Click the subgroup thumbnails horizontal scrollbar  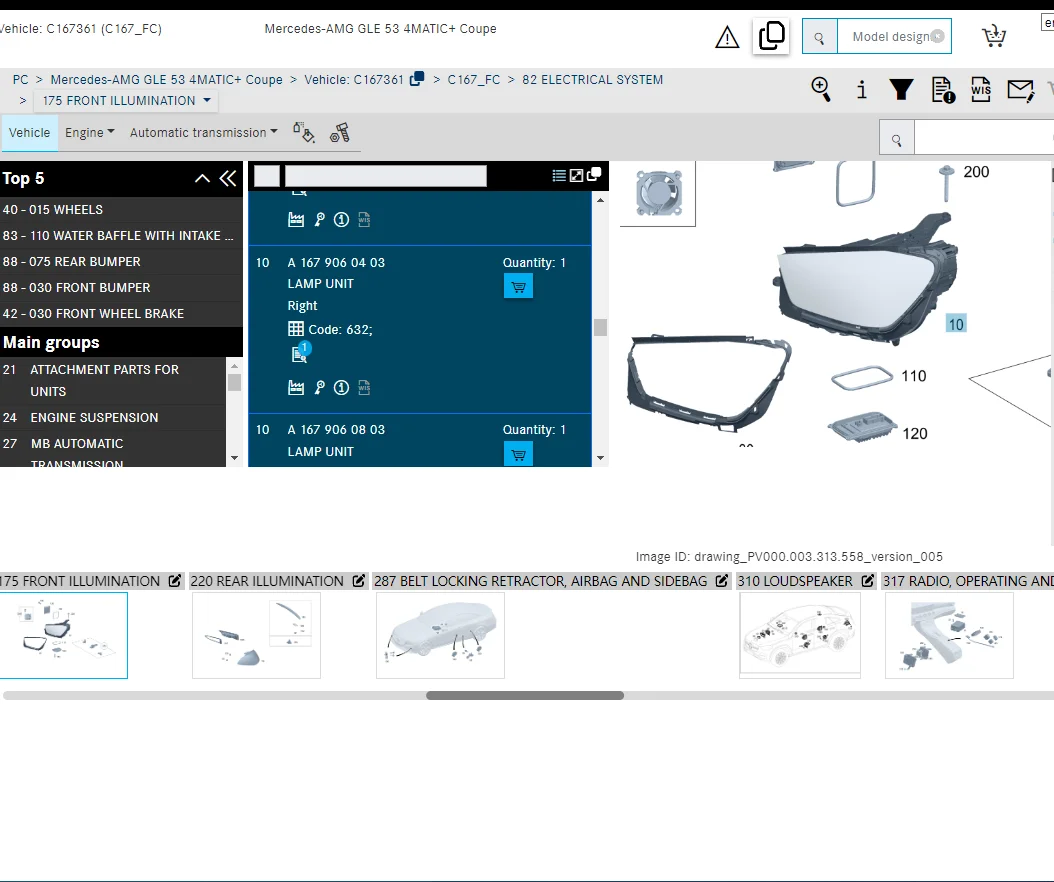click(x=525, y=696)
